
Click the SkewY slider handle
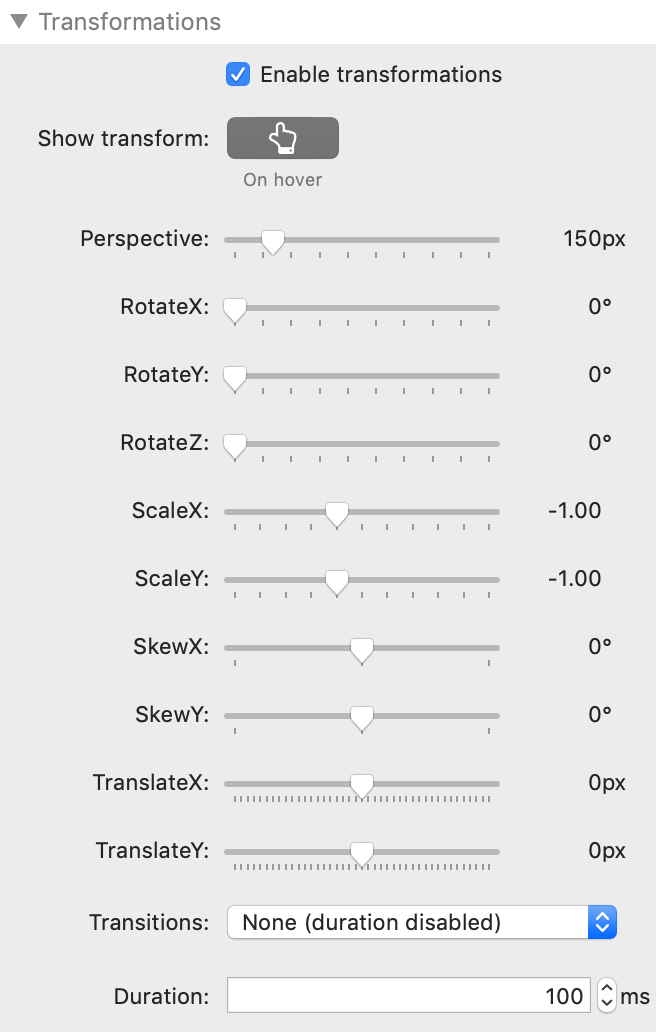click(x=362, y=717)
